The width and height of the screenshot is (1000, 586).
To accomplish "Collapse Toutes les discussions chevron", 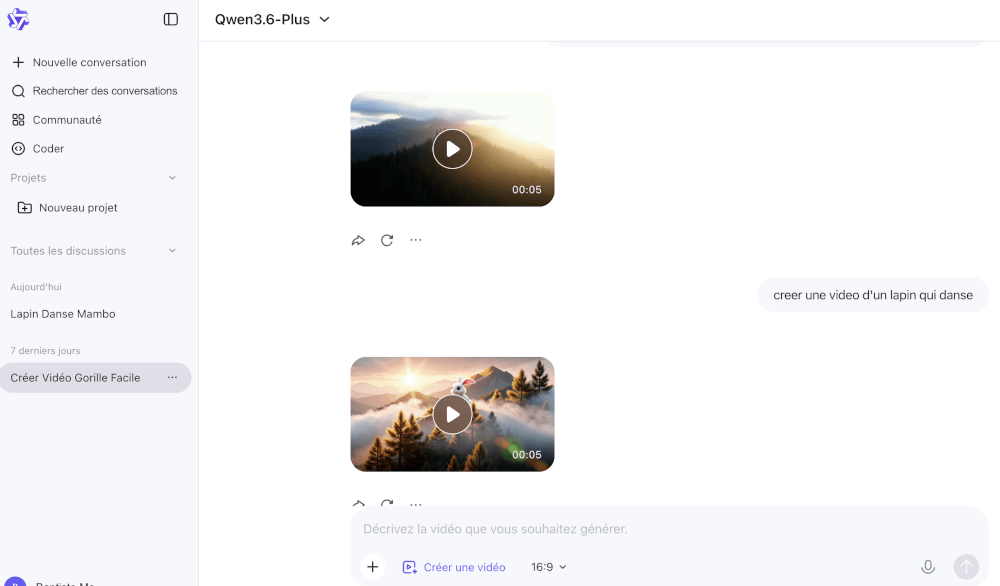I will pyautogui.click(x=172, y=251).
